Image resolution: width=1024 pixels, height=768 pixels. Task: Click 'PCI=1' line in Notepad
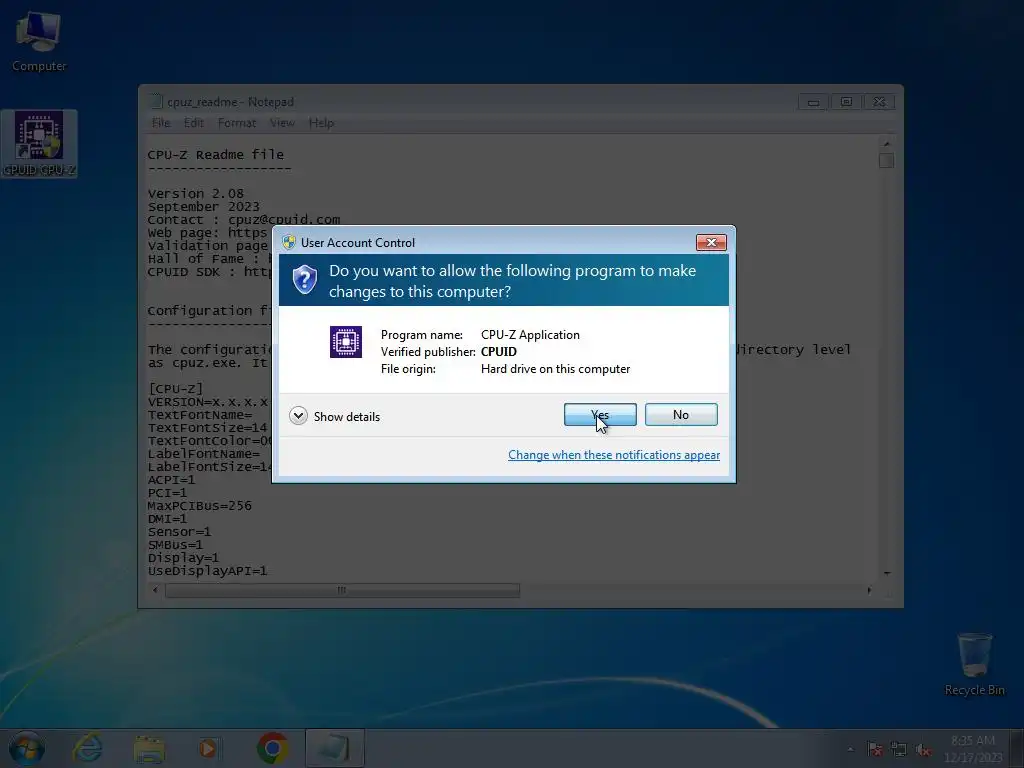click(167, 492)
